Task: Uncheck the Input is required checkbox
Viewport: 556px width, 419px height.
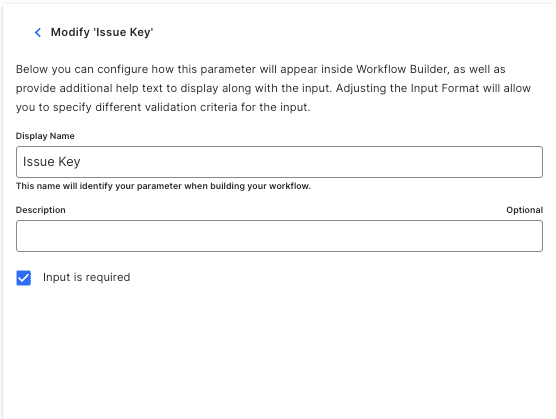Action: coord(24,278)
